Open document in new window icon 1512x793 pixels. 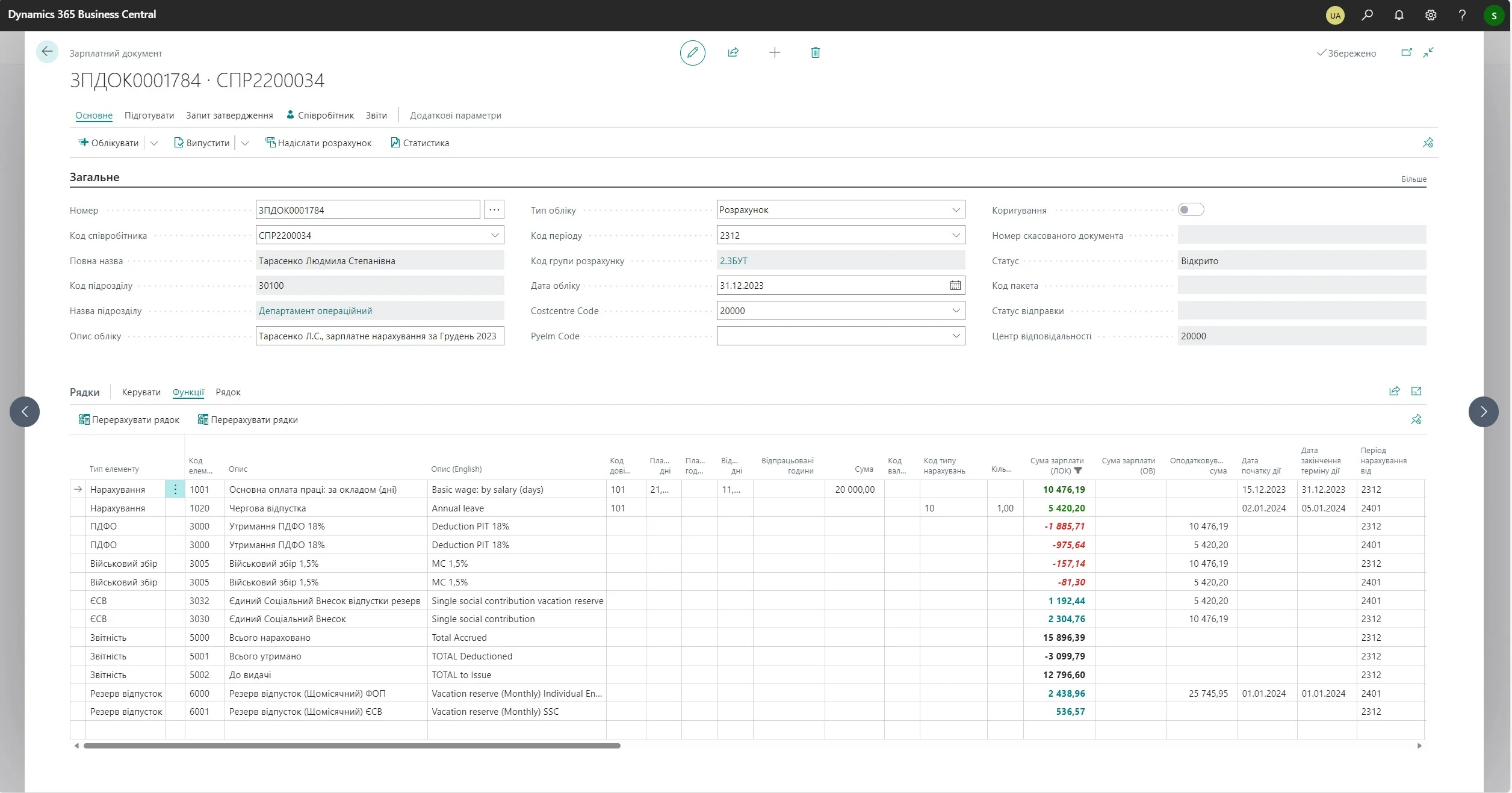point(1407,53)
